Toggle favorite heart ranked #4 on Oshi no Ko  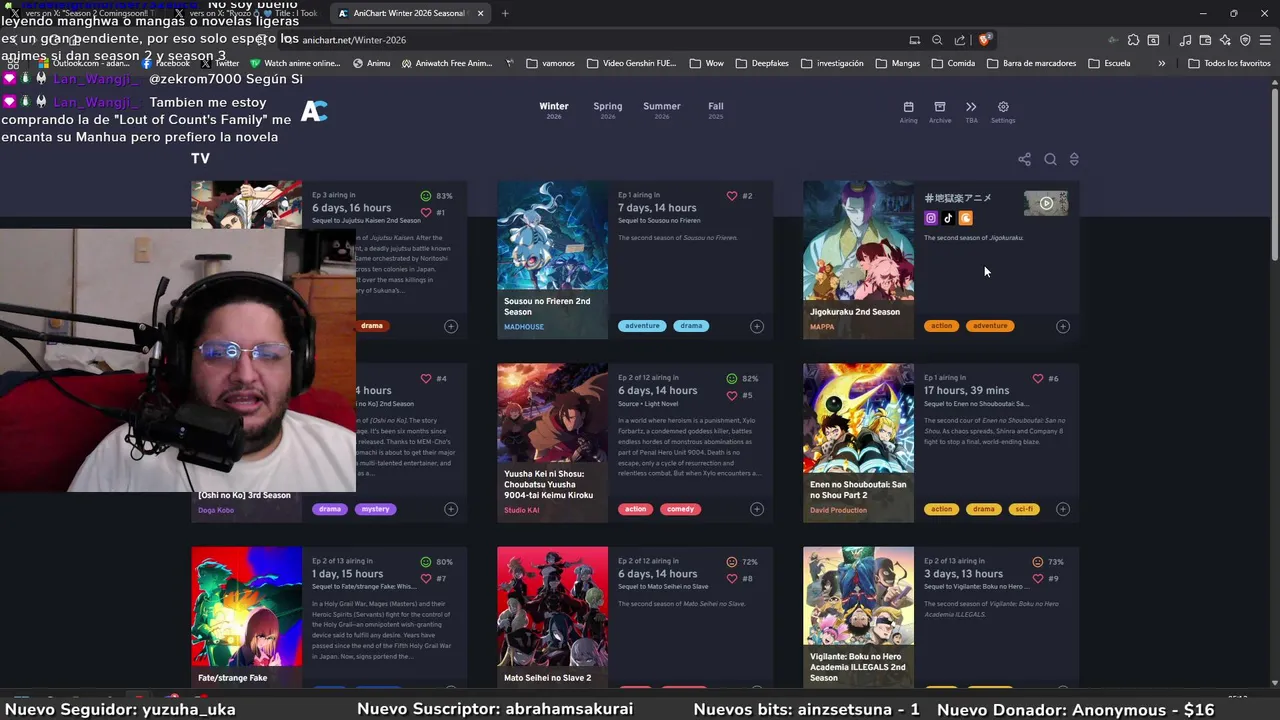[426, 379]
